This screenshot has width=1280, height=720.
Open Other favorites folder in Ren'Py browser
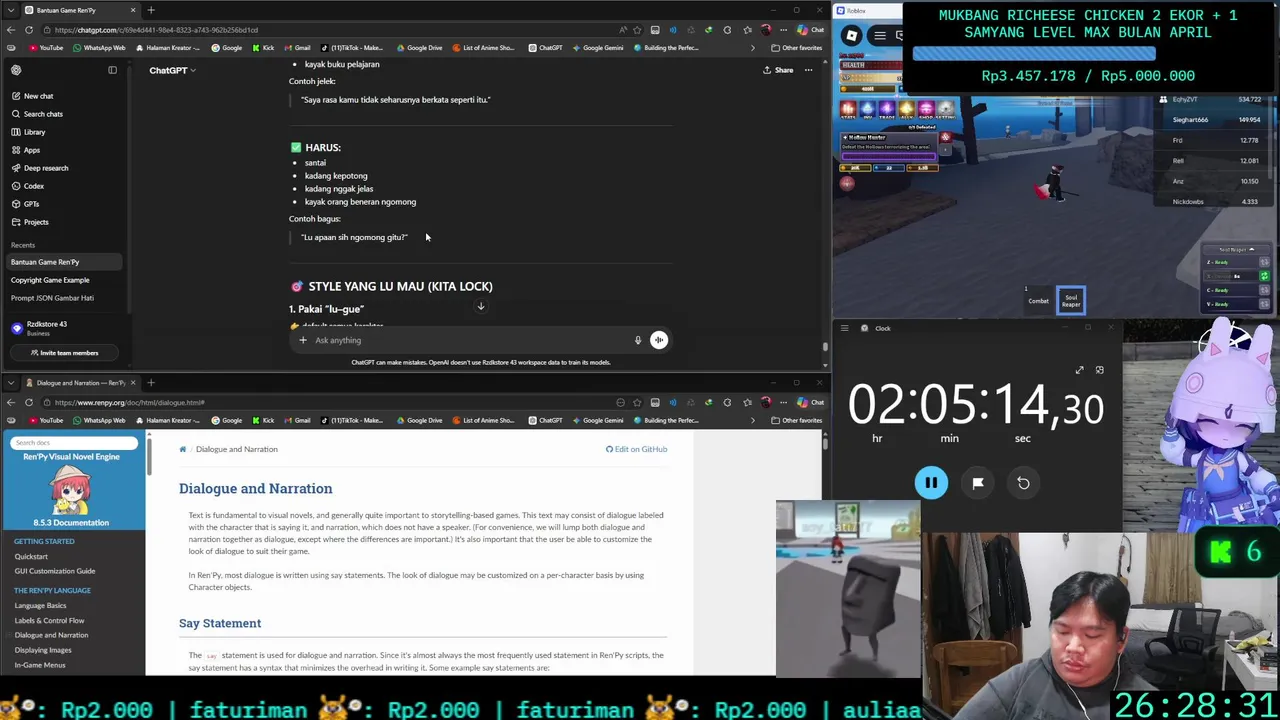tap(797, 420)
